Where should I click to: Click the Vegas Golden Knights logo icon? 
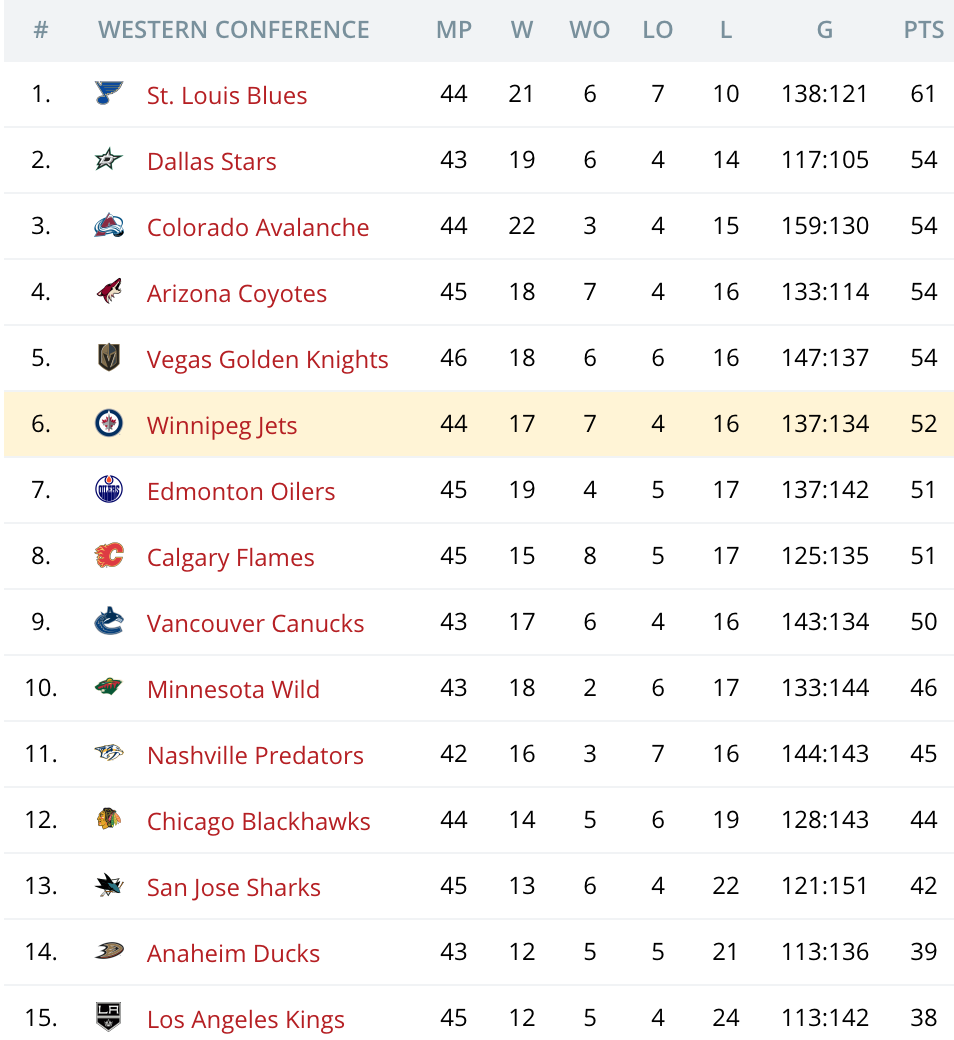109,358
